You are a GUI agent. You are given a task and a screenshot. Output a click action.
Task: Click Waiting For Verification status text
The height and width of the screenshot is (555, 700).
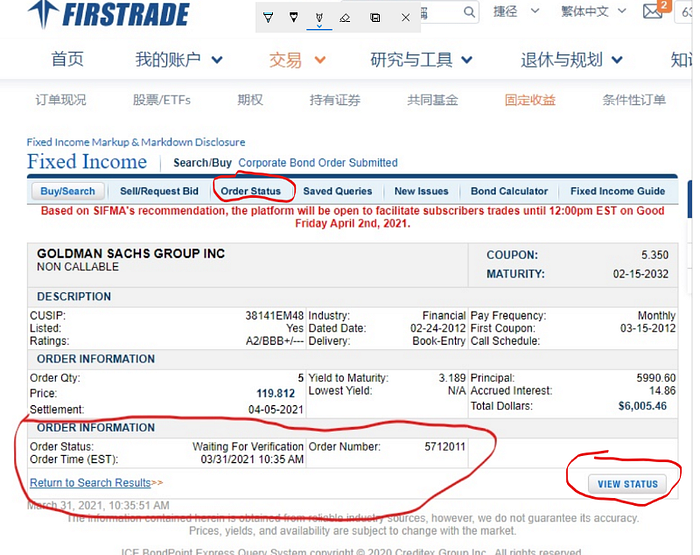(x=248, y=447)
